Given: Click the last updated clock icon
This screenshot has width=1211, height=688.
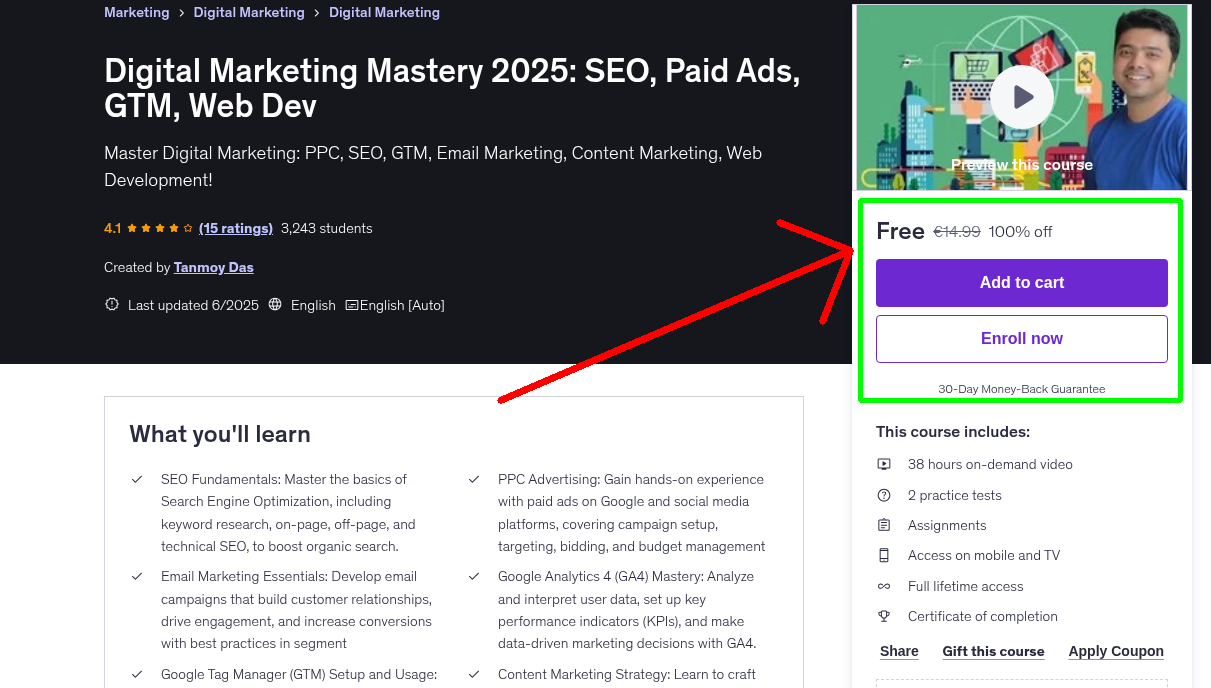Looking at the screenshot, I should pos(111,304).
